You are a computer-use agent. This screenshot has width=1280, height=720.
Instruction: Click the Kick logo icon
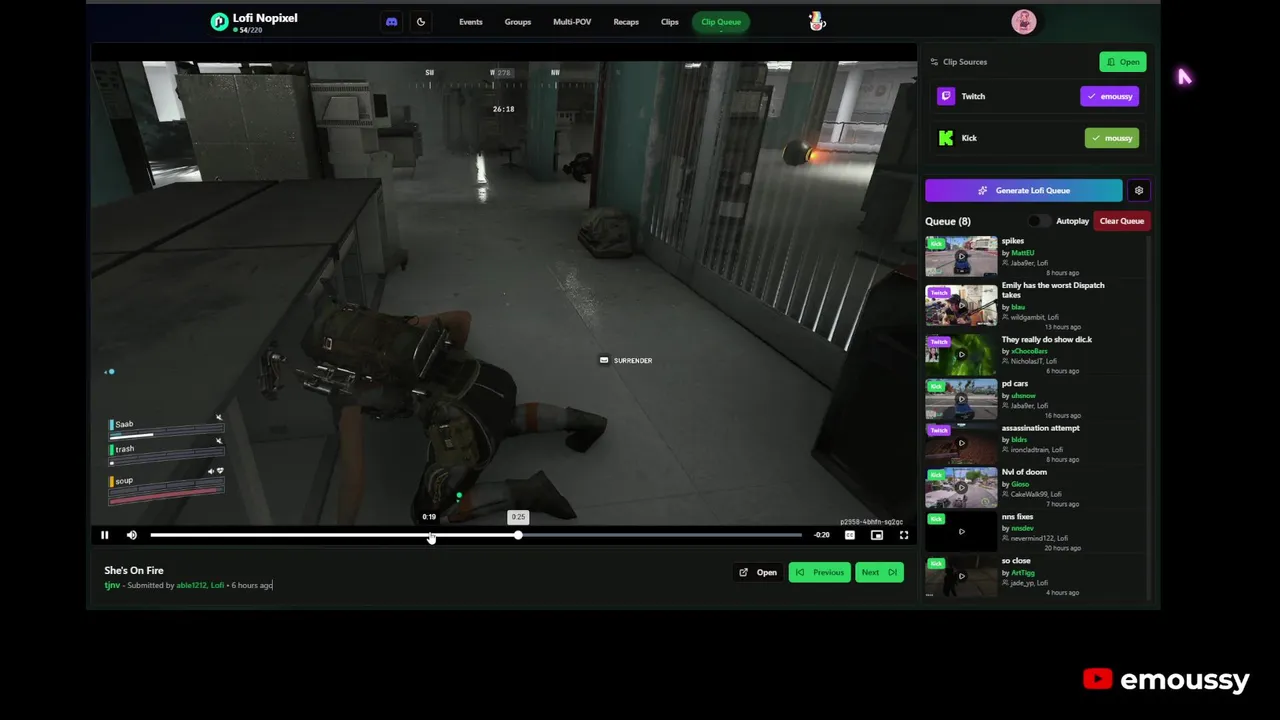coord(946,138)
